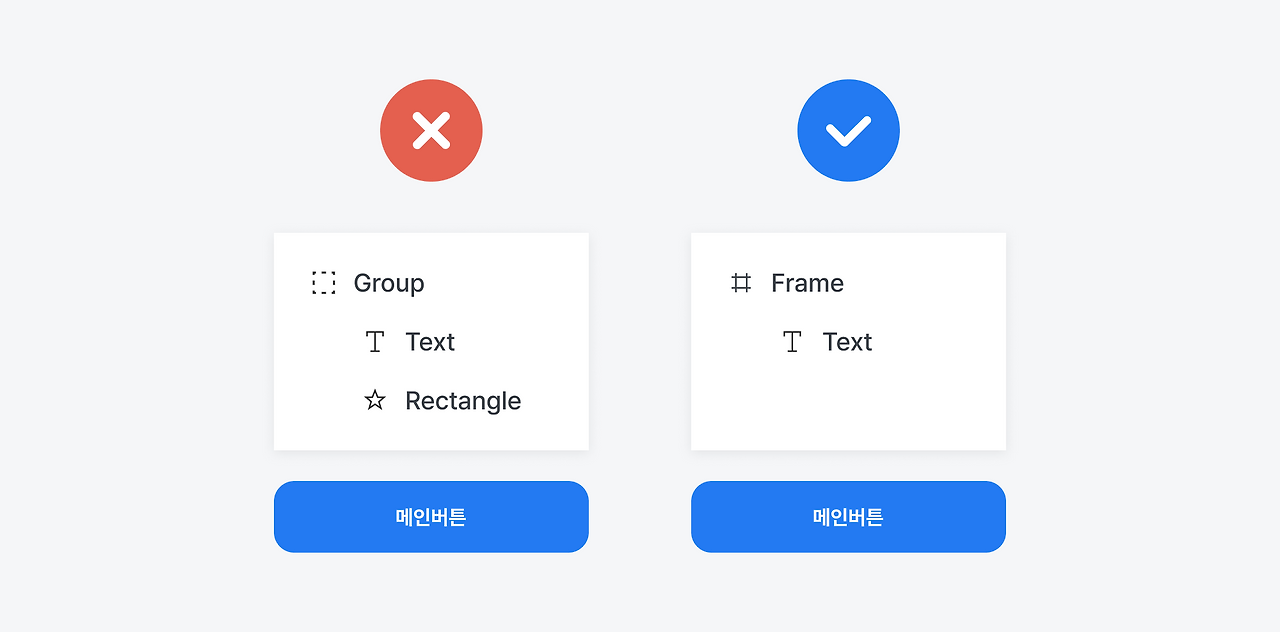Click the star icon beside Rectangle
The height and width of the screenshot is (632, 1280).
coord(375,401)
